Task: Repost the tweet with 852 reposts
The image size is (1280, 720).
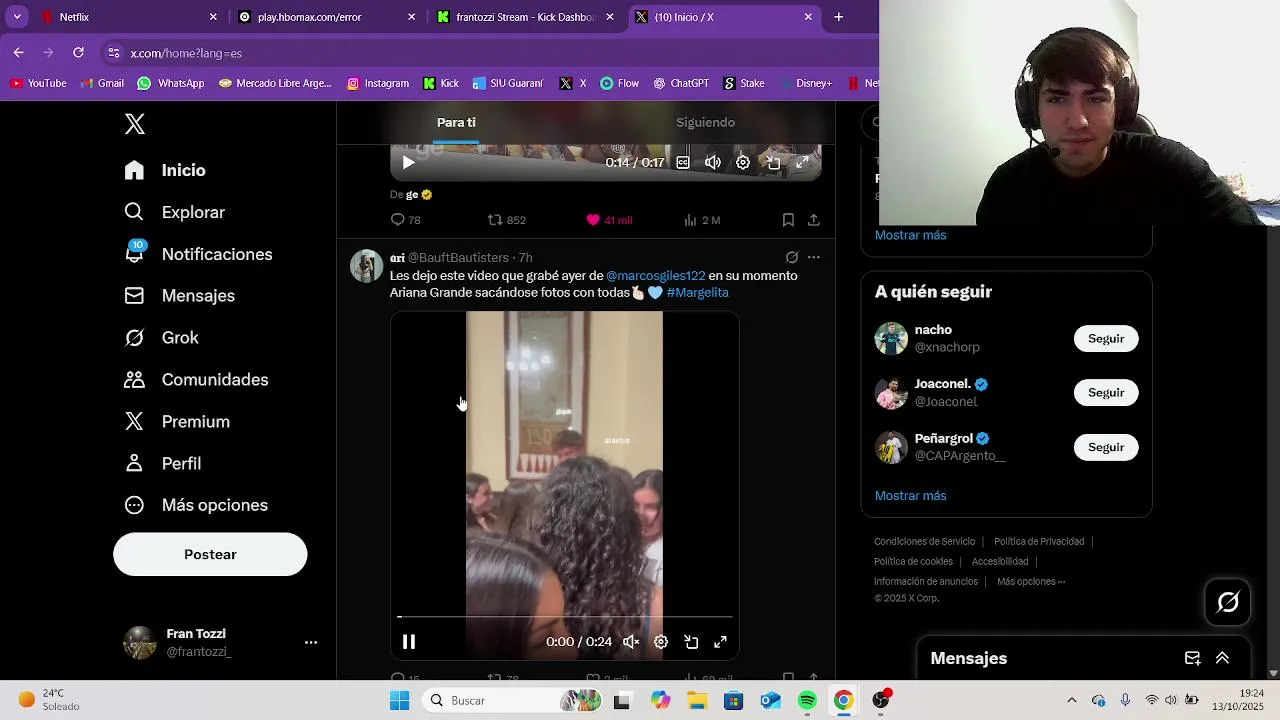Action: [x=506, y=220]
